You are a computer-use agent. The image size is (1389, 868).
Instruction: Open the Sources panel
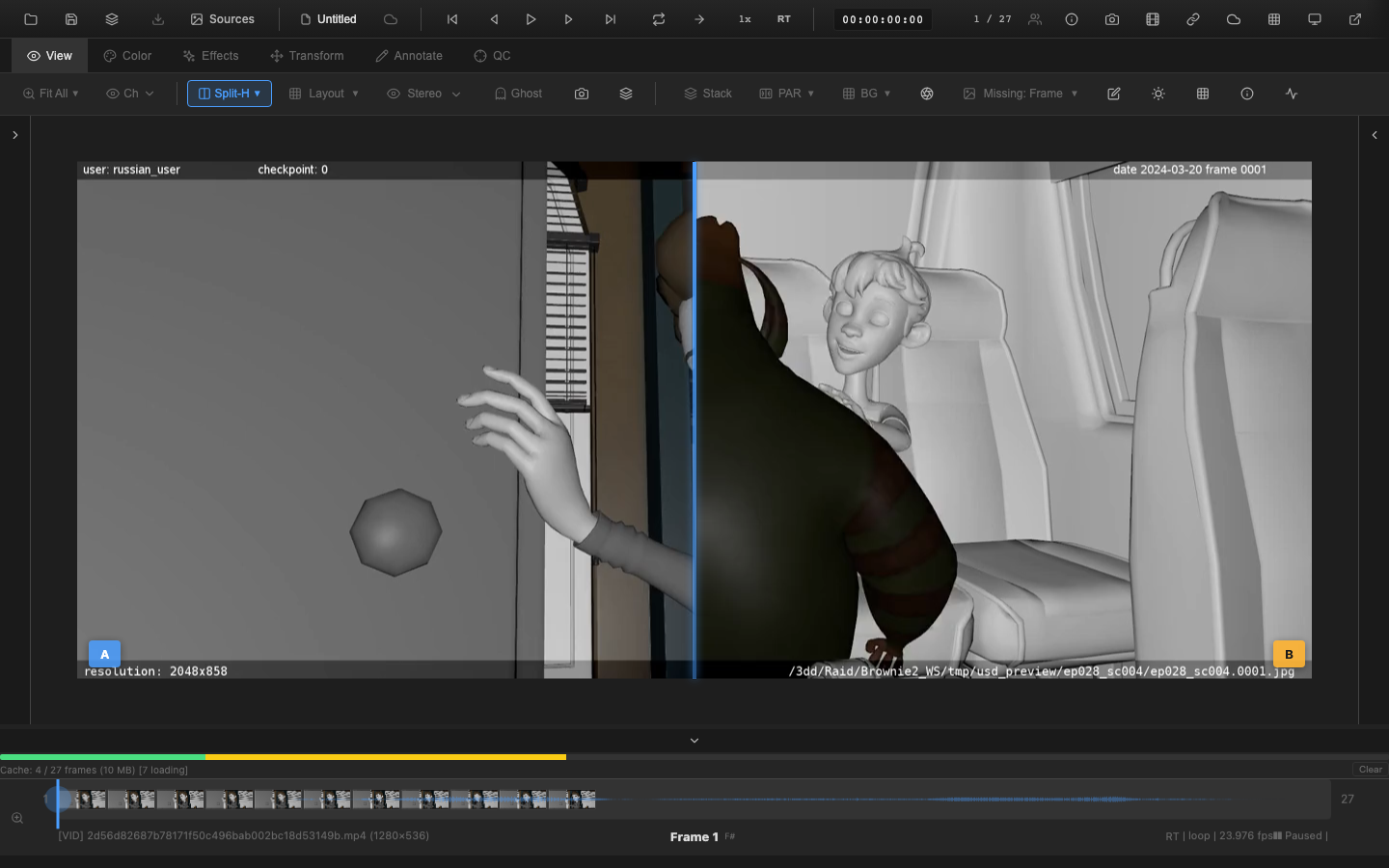pyautogui.click(x=222, y=18)
